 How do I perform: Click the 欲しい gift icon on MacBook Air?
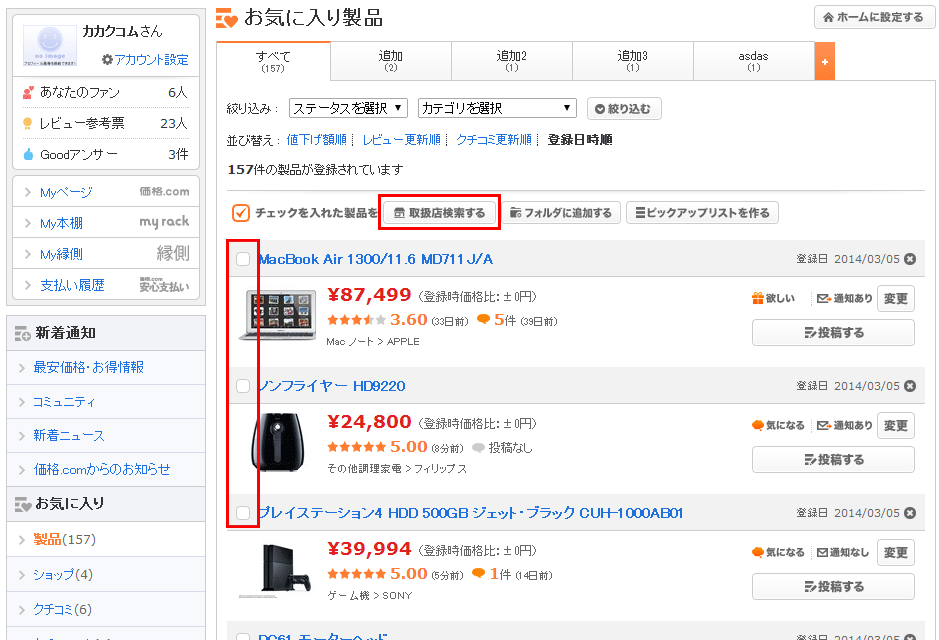tap(758, 298)
